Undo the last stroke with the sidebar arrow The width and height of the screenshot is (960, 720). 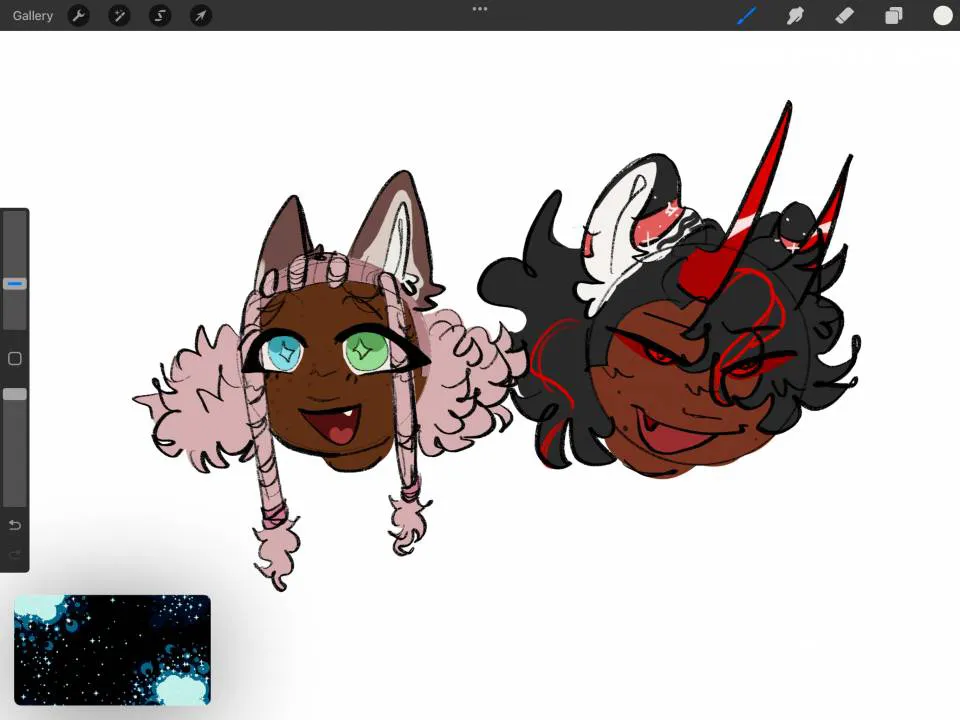(15, 526)
